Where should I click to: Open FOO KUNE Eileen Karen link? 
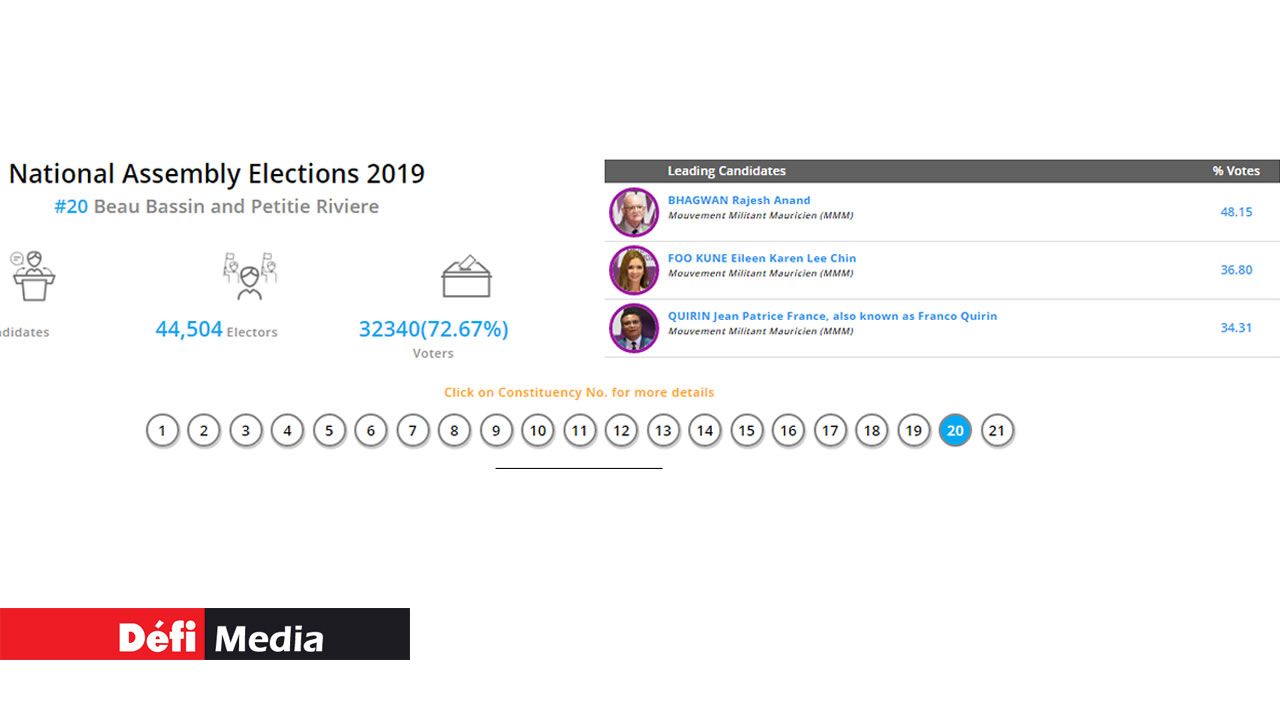point(762,258)
